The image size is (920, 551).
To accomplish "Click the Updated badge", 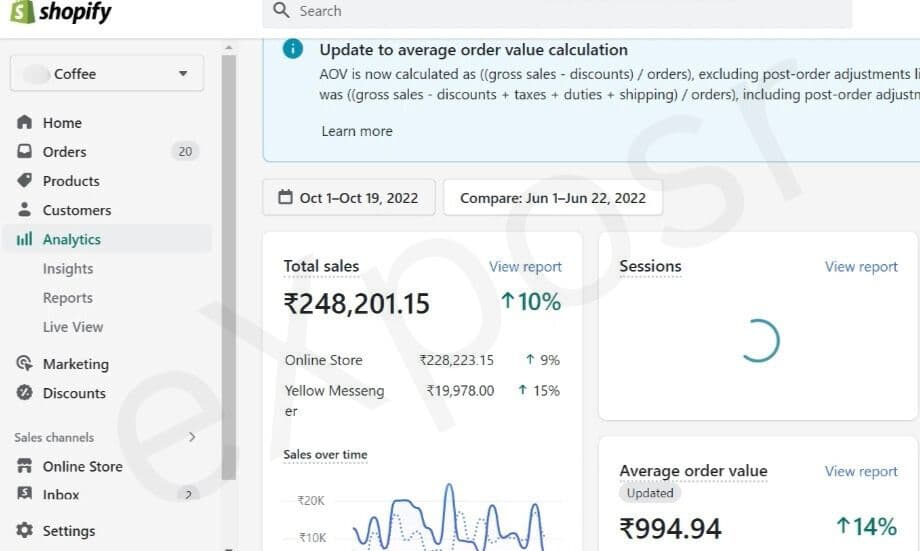I will pos(650,493).
